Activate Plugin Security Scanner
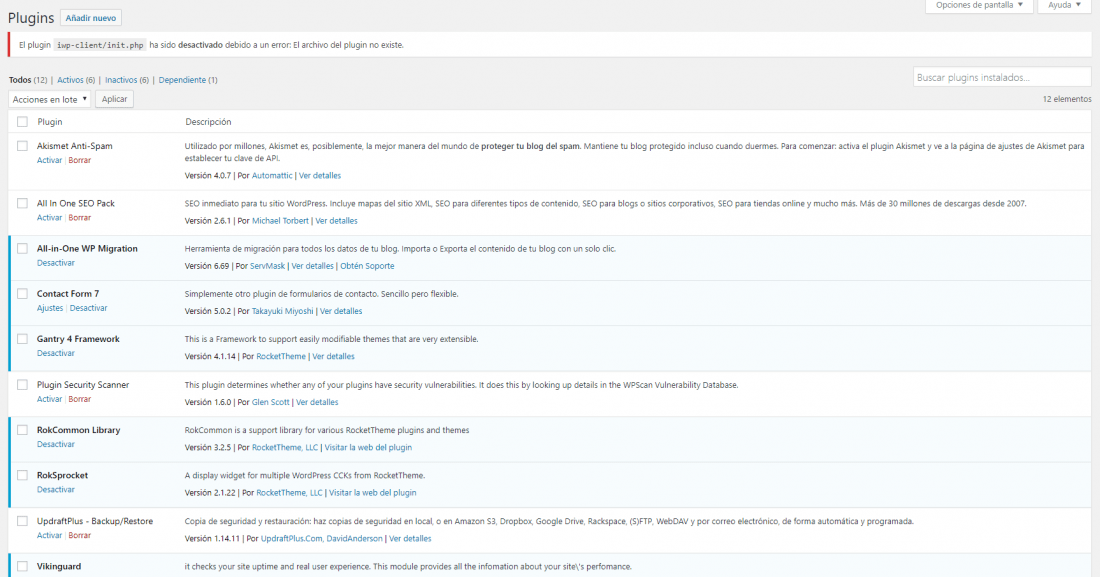Image resolution: width=1100 pixels, height=577 pixels. (x=49, y=399)
